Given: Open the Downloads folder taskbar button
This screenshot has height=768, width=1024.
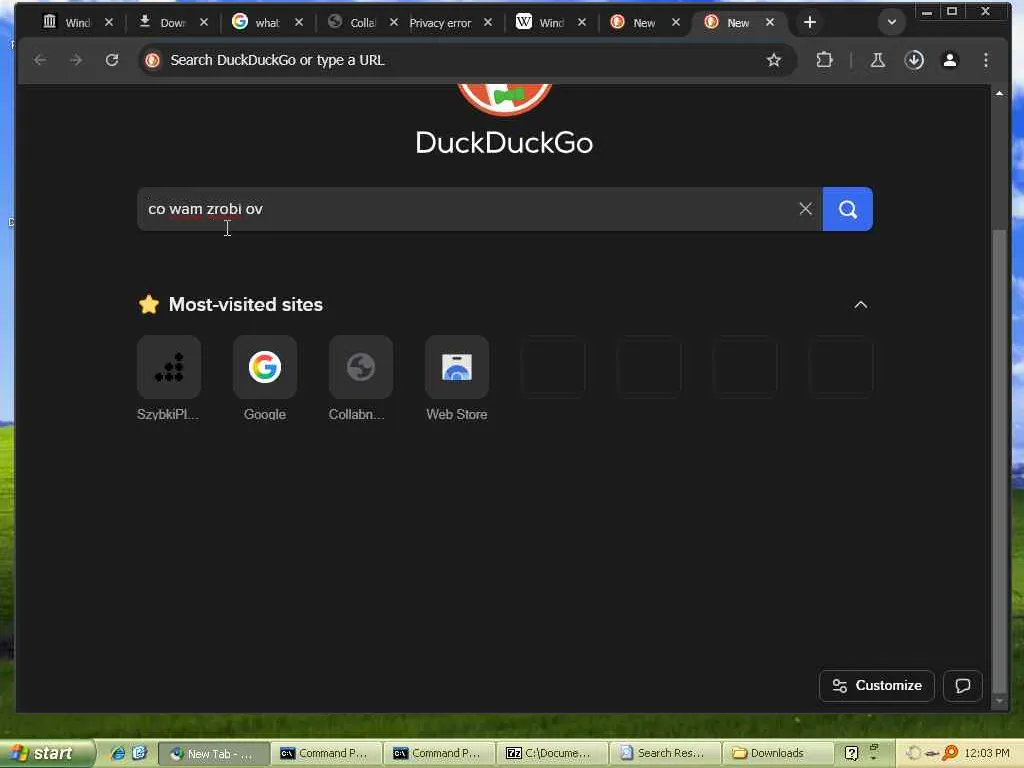Looking at the screenshot, I should (x=778, y=754).
